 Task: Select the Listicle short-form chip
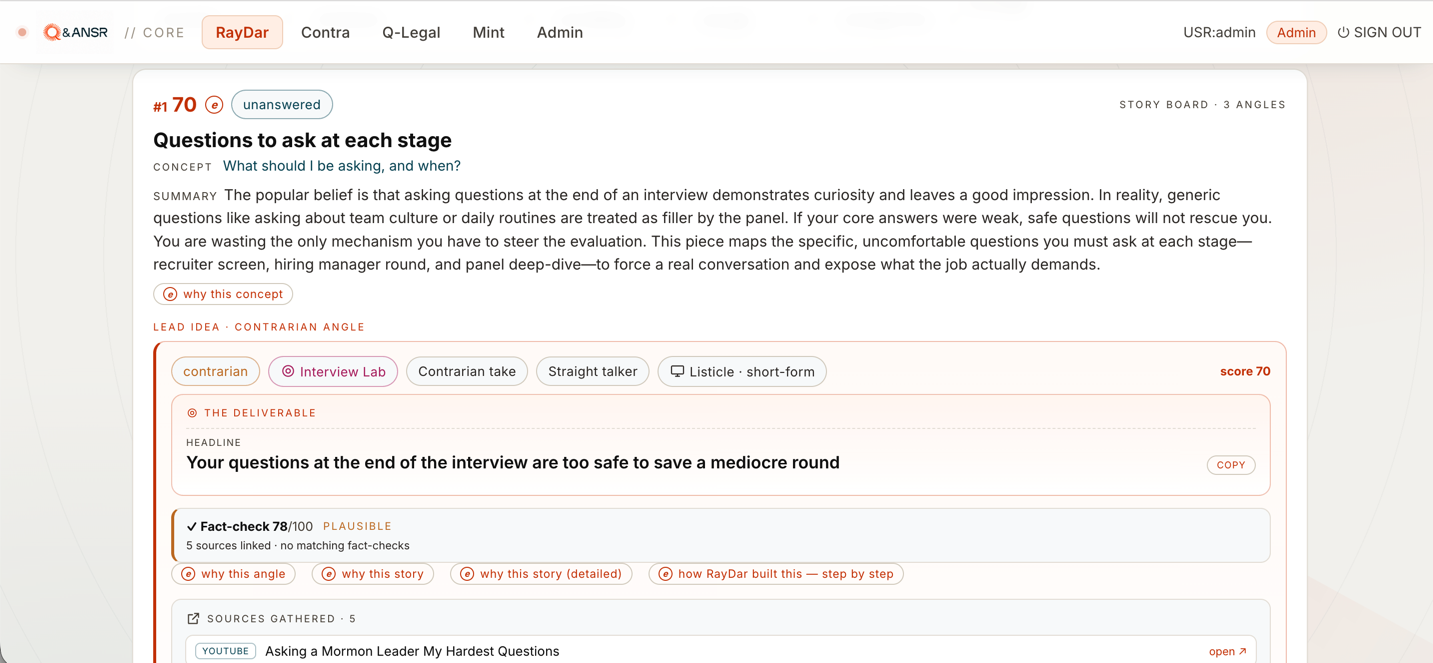click(x=742, y=371)
